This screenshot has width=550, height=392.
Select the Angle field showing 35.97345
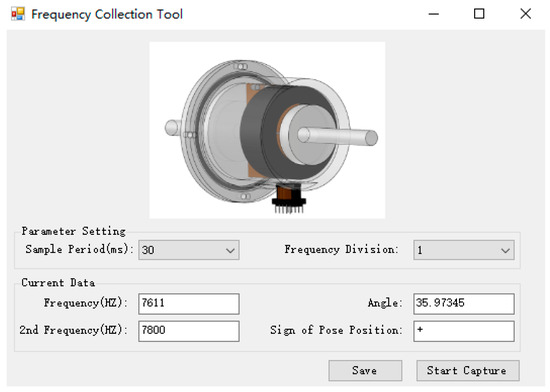coord(464,304)
